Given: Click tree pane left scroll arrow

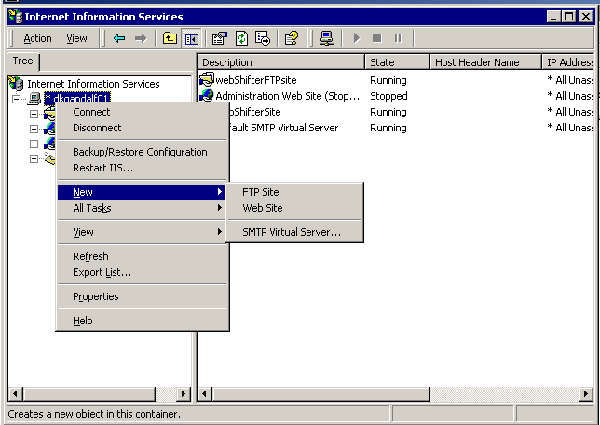Looking at the screenshot, I should pyautogui.click(x=15, y=394).
